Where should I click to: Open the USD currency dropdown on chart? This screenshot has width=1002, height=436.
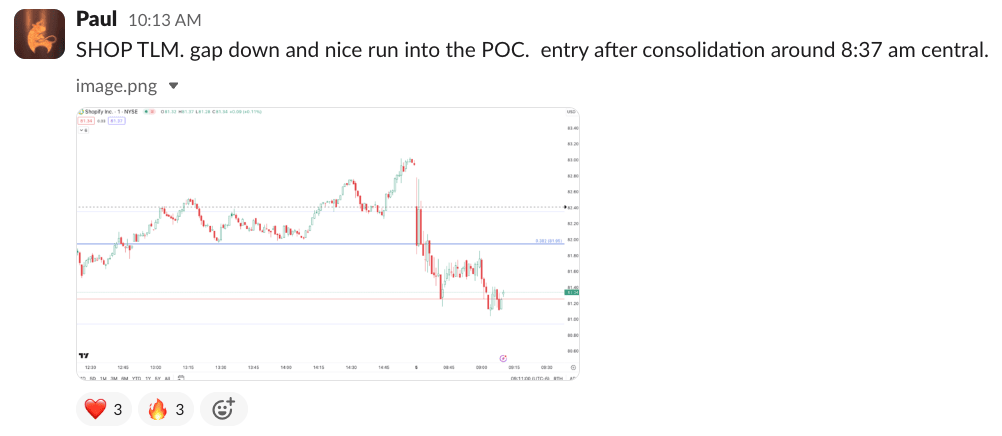pos(571,111)
